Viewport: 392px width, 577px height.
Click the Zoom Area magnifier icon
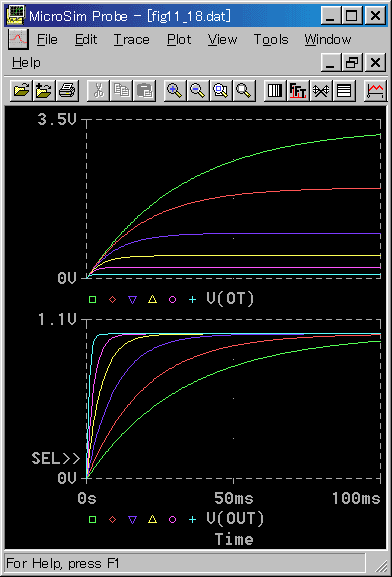pyautogui.click(x=220, y=90)
